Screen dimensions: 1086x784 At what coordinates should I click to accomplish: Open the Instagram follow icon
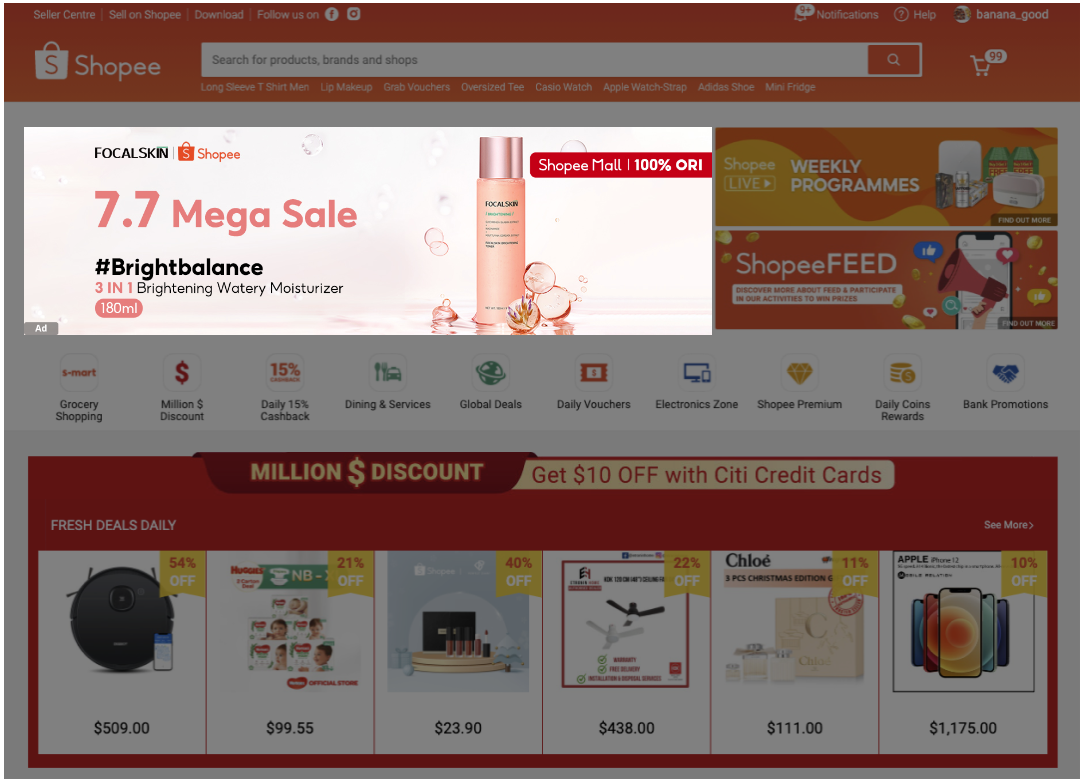click(354, 14)
